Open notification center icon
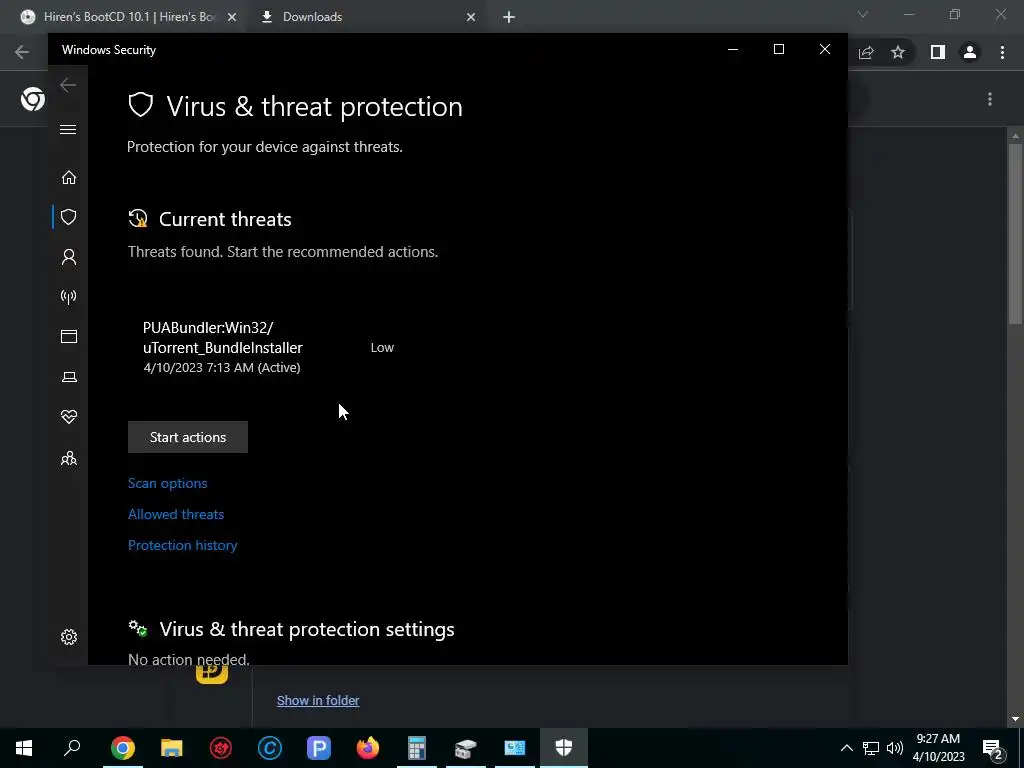1024x768 pixels. click(993, 748)
